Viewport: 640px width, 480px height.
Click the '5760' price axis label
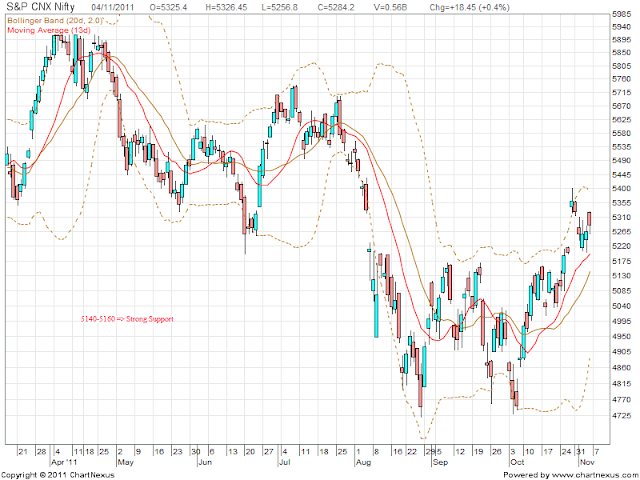pos(622,79)
